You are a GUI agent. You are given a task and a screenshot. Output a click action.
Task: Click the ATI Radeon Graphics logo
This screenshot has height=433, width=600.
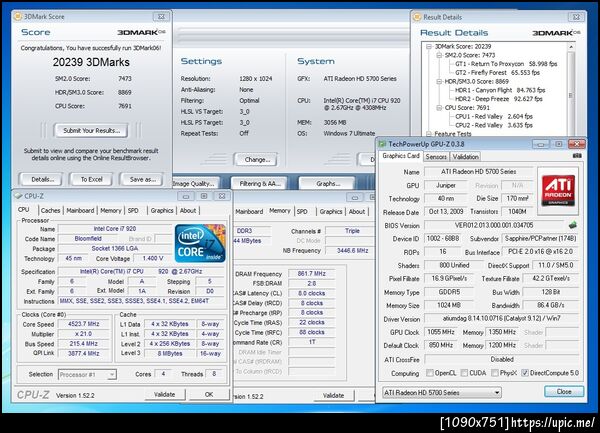click(558, 190)
